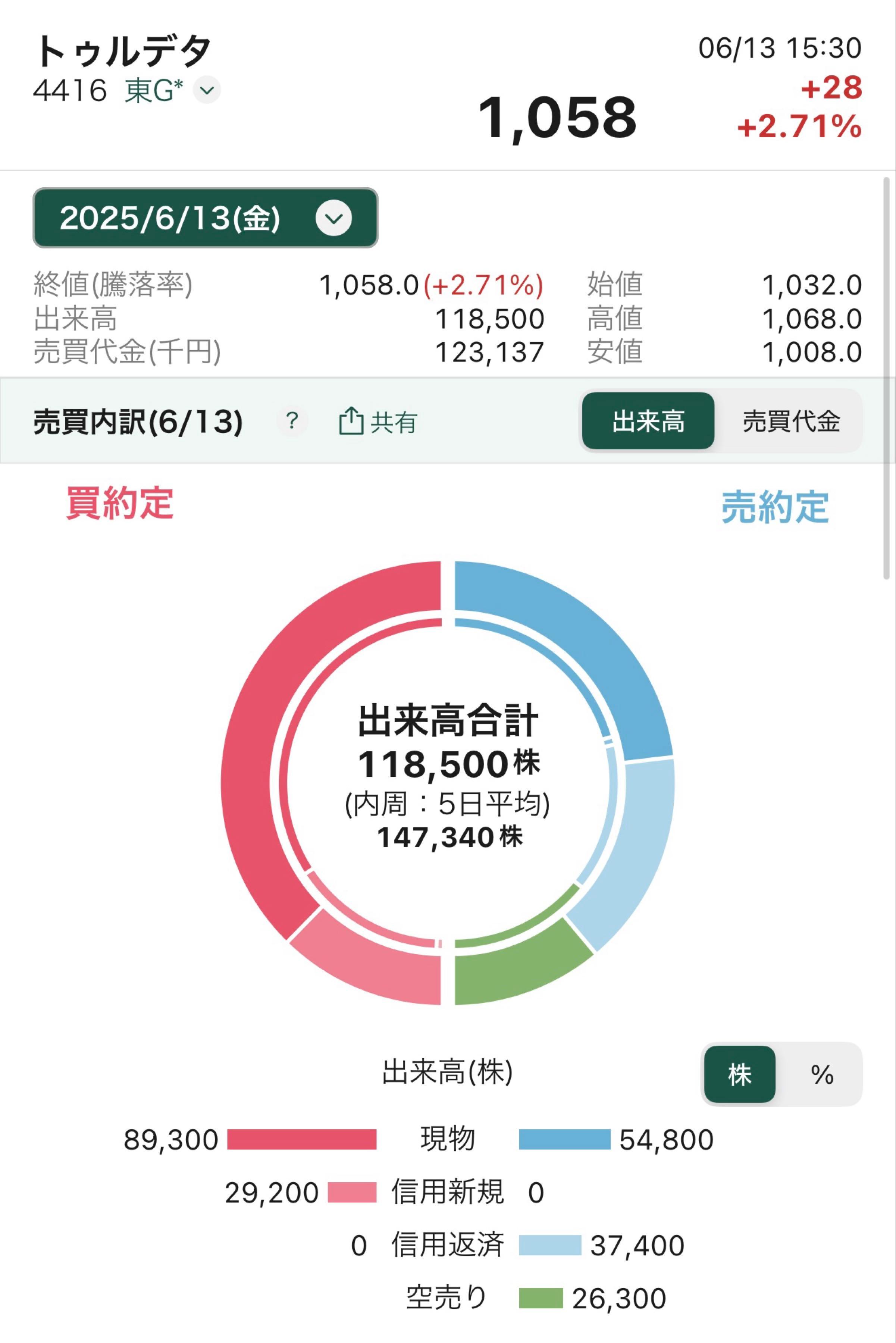The width and height of the screenshot is (896, 1343).
Task: Select the 株 unit toggle
Action: point(739,1074)
